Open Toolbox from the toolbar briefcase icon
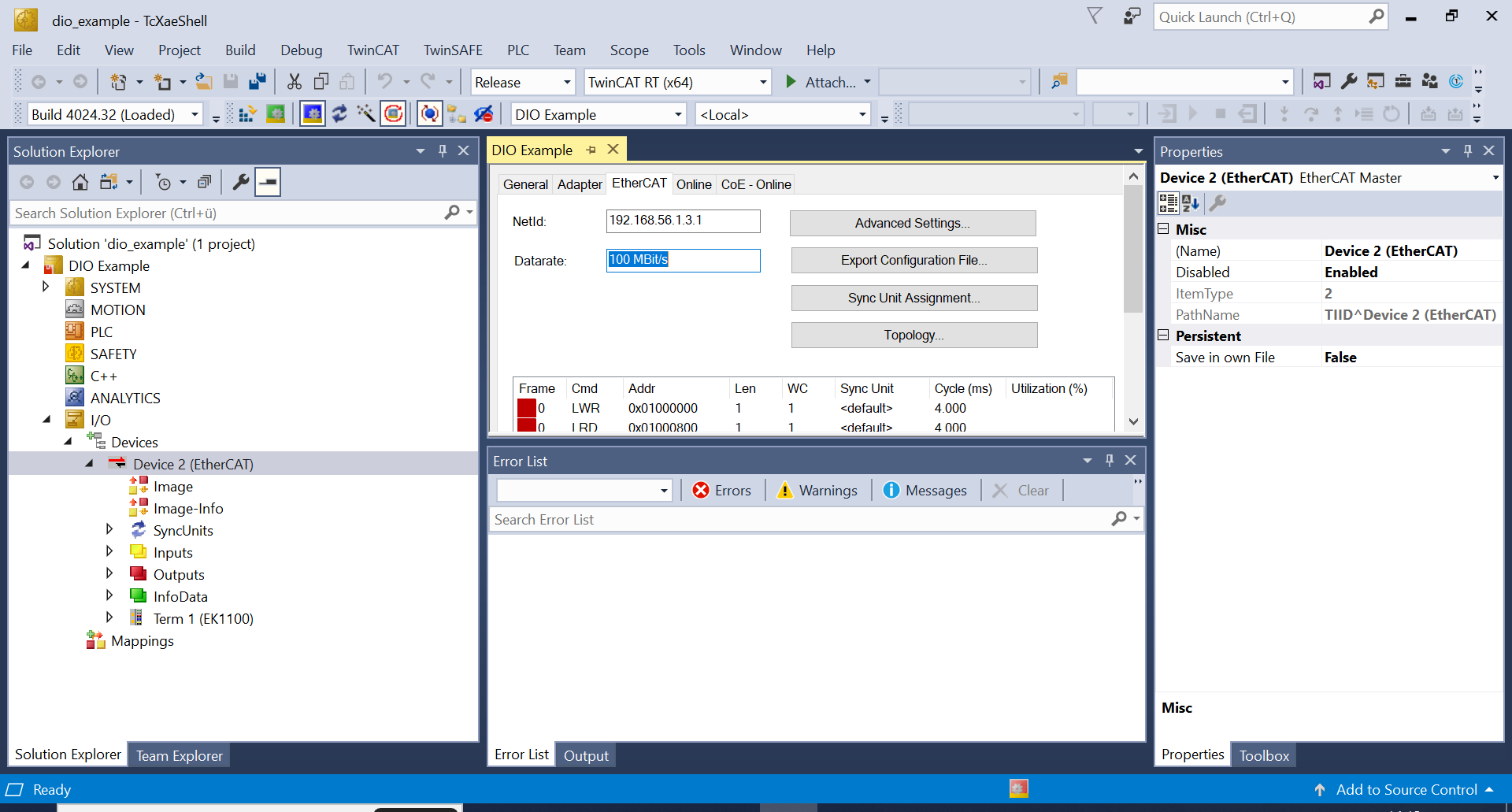The image size is (1512, 812). point(1403,82)
